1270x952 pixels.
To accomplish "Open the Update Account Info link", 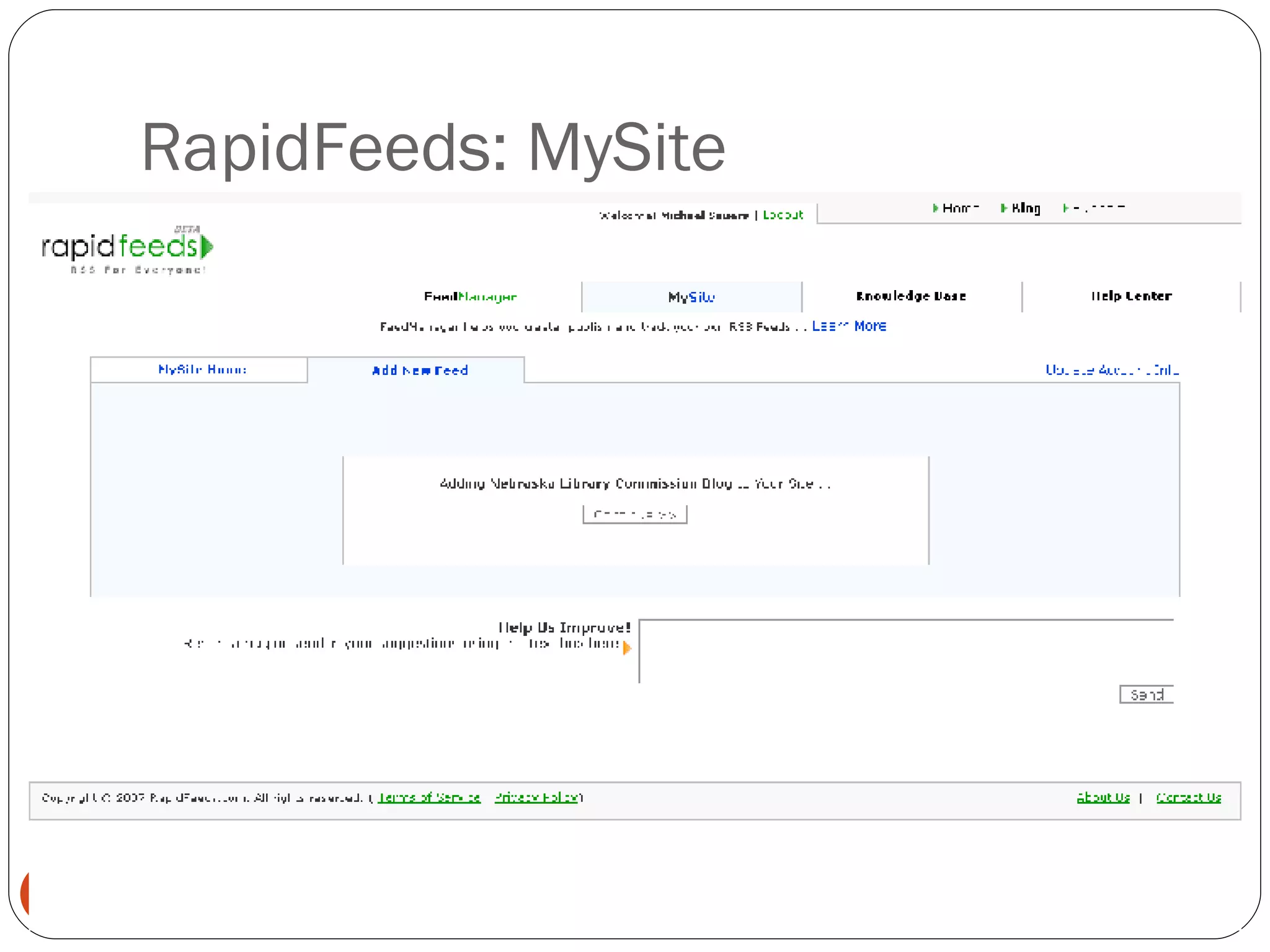I will 1112,370.
